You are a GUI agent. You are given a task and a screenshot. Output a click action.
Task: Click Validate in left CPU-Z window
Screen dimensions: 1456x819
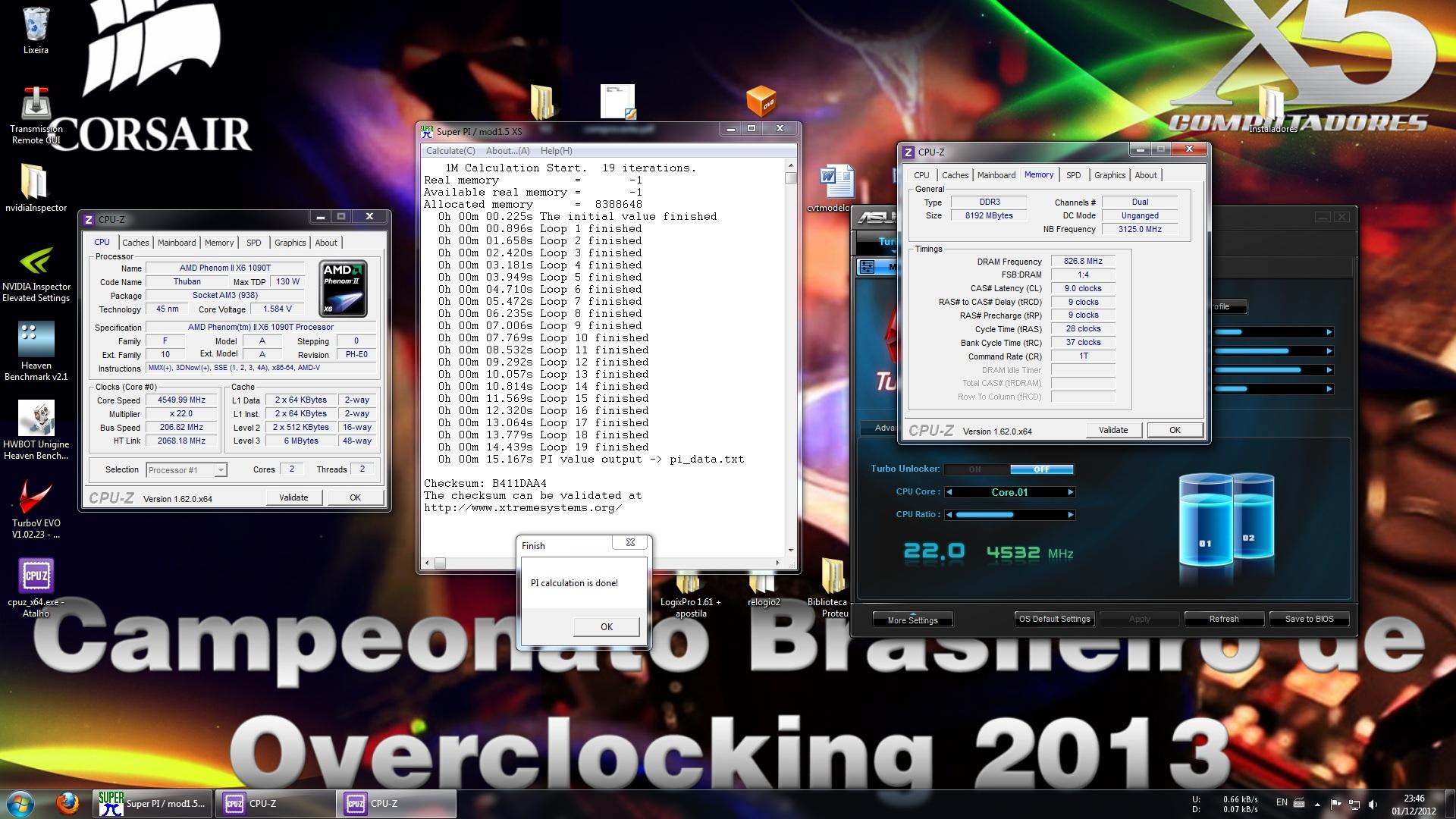pyautogui.click(x=293, y=497)
